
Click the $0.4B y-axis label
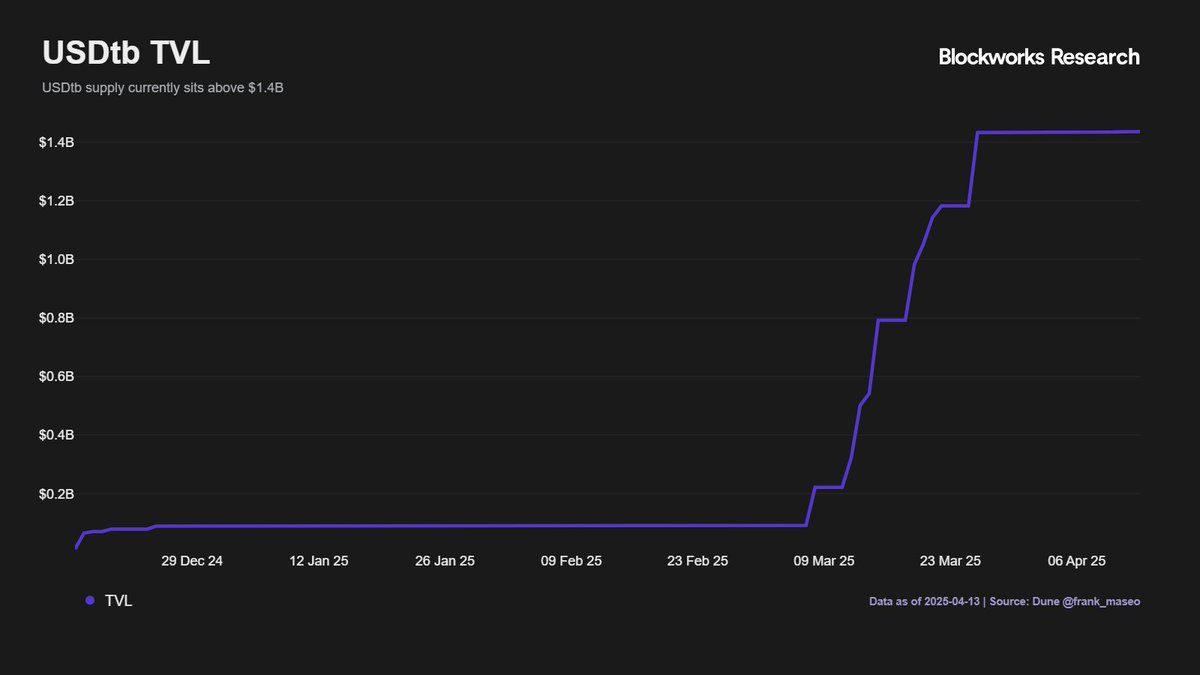56,436
